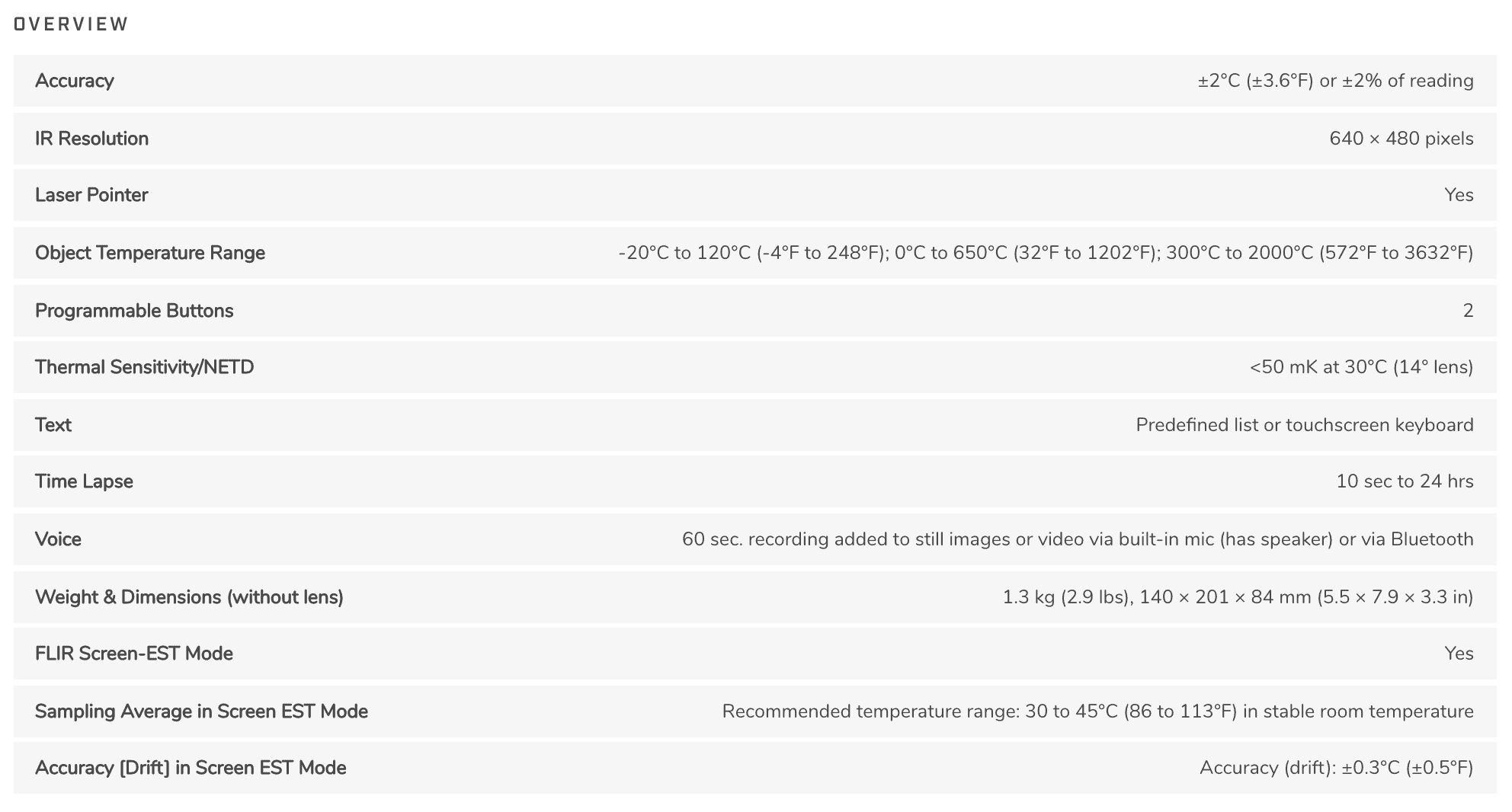Screen dimensions: 1512x812
Task: Click Accuracy [Drift] in Screen EST Mode label
Action: click(191, 768)
